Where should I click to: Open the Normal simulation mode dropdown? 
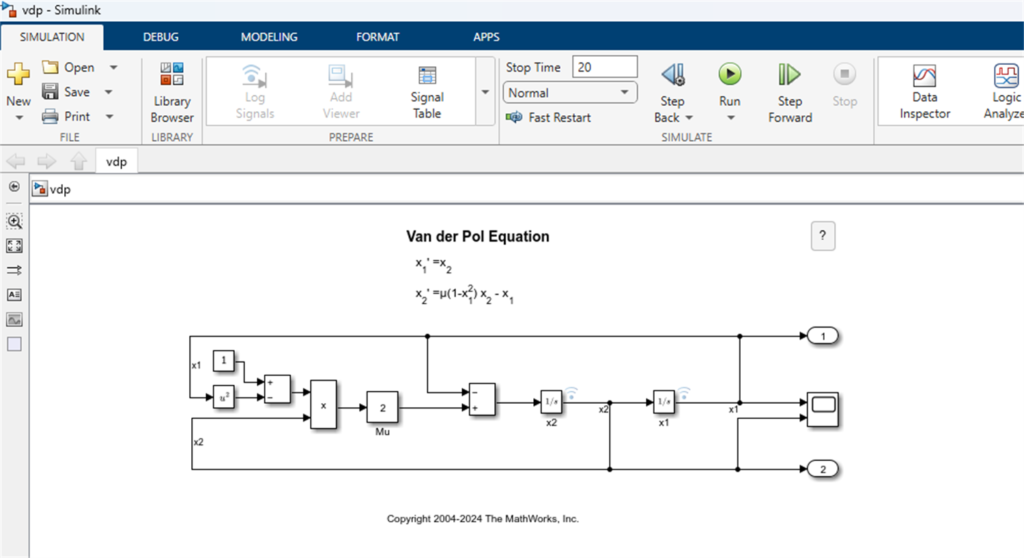569,93
